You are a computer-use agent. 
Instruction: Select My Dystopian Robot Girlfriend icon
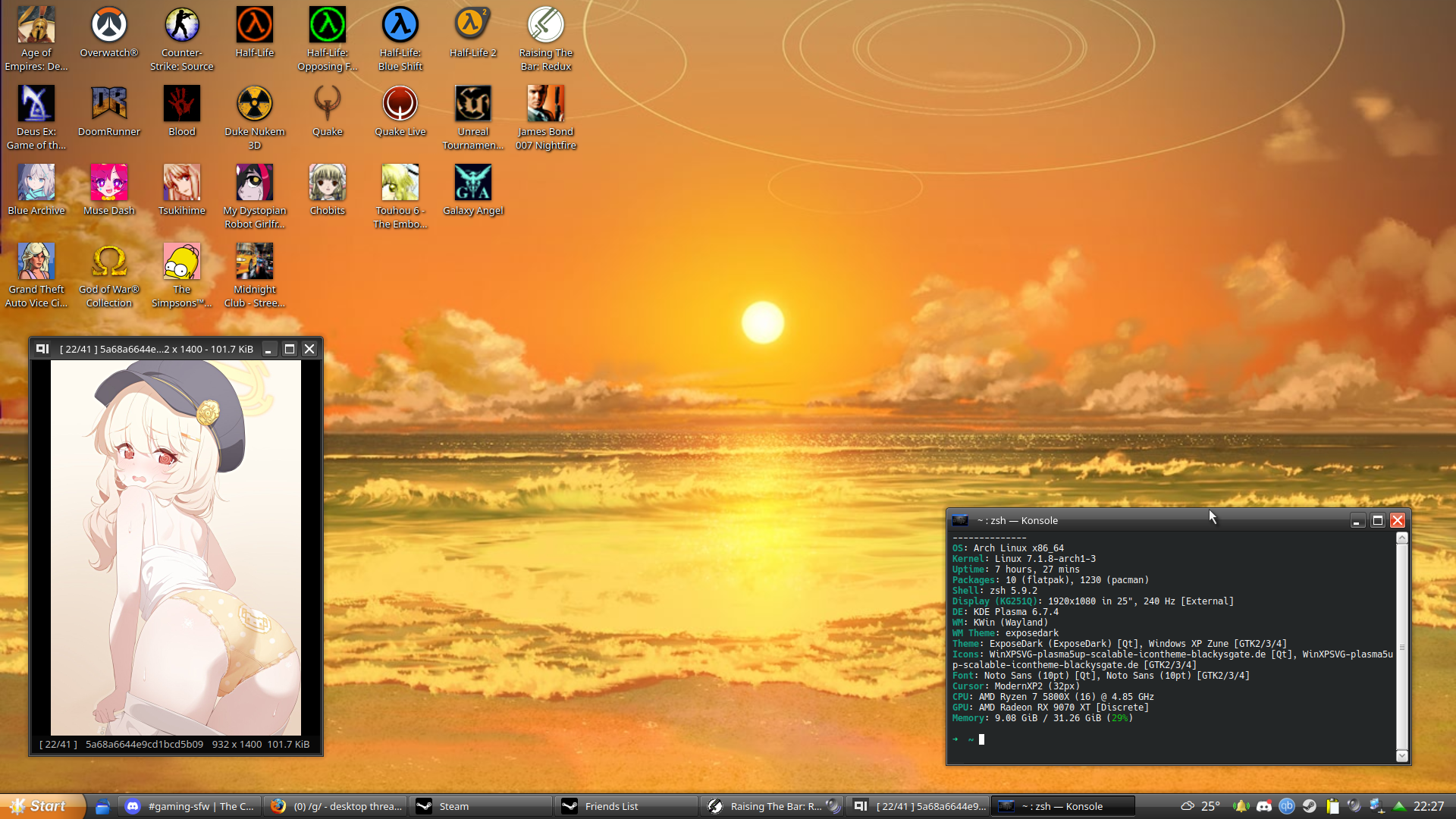pos(255,196)
